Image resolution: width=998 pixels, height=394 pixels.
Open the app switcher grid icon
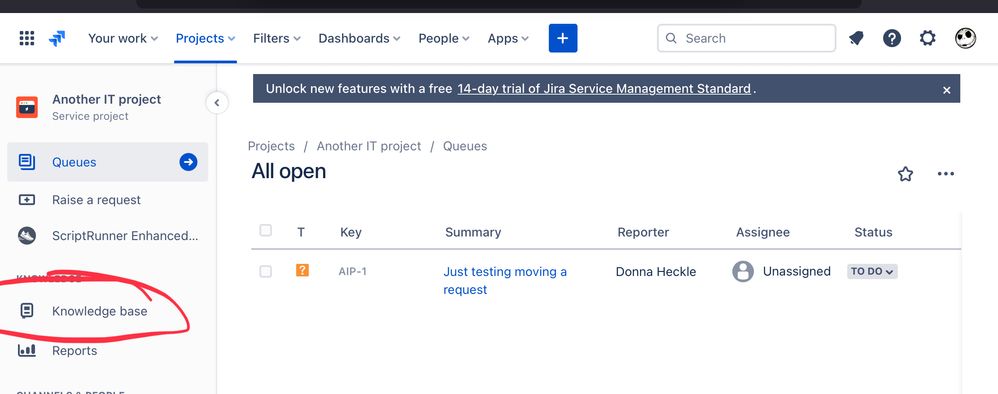tap(27, 38)
